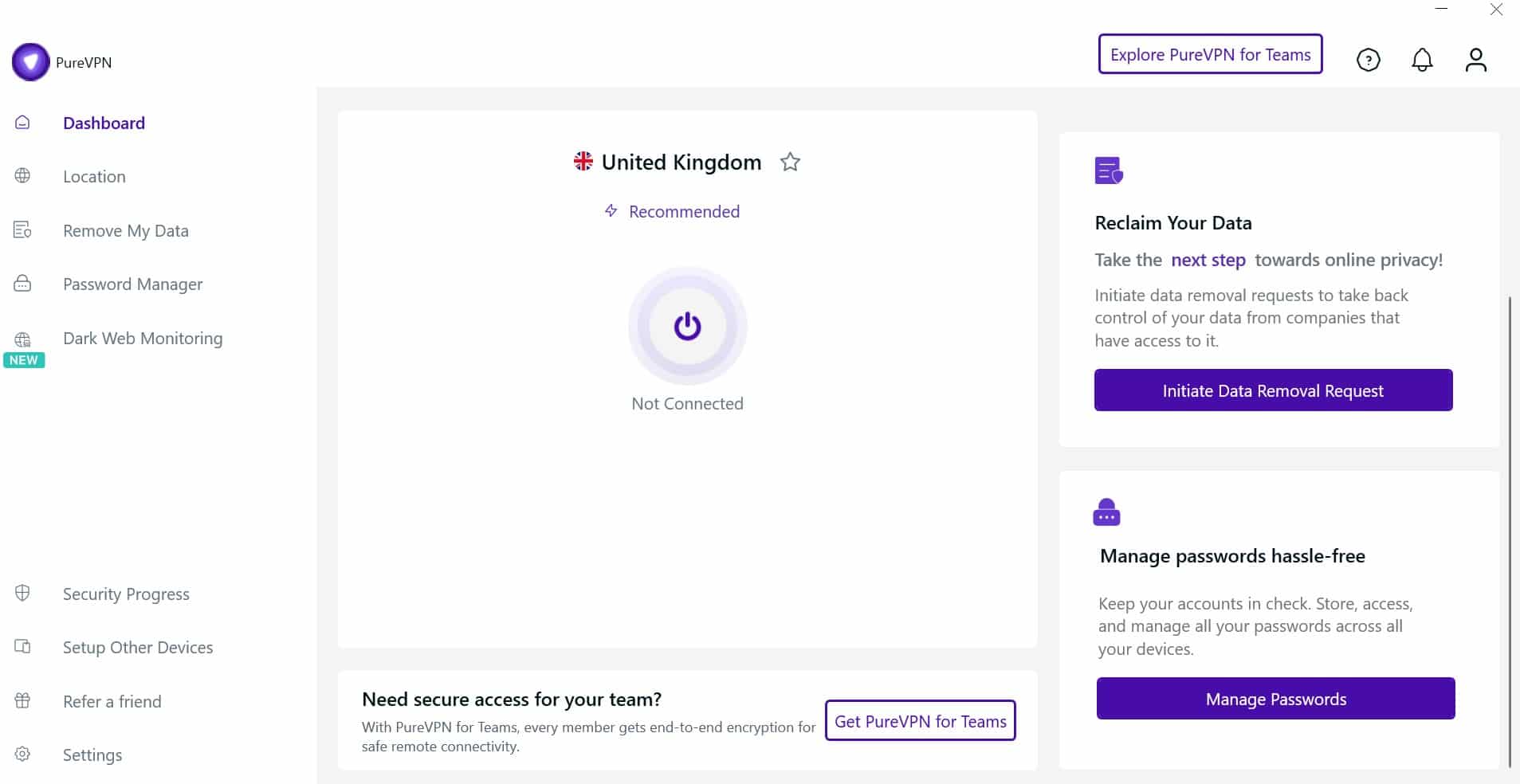Open the user account profile icon
Screen dimensions: 1520x784
[x=1476, y=60]
